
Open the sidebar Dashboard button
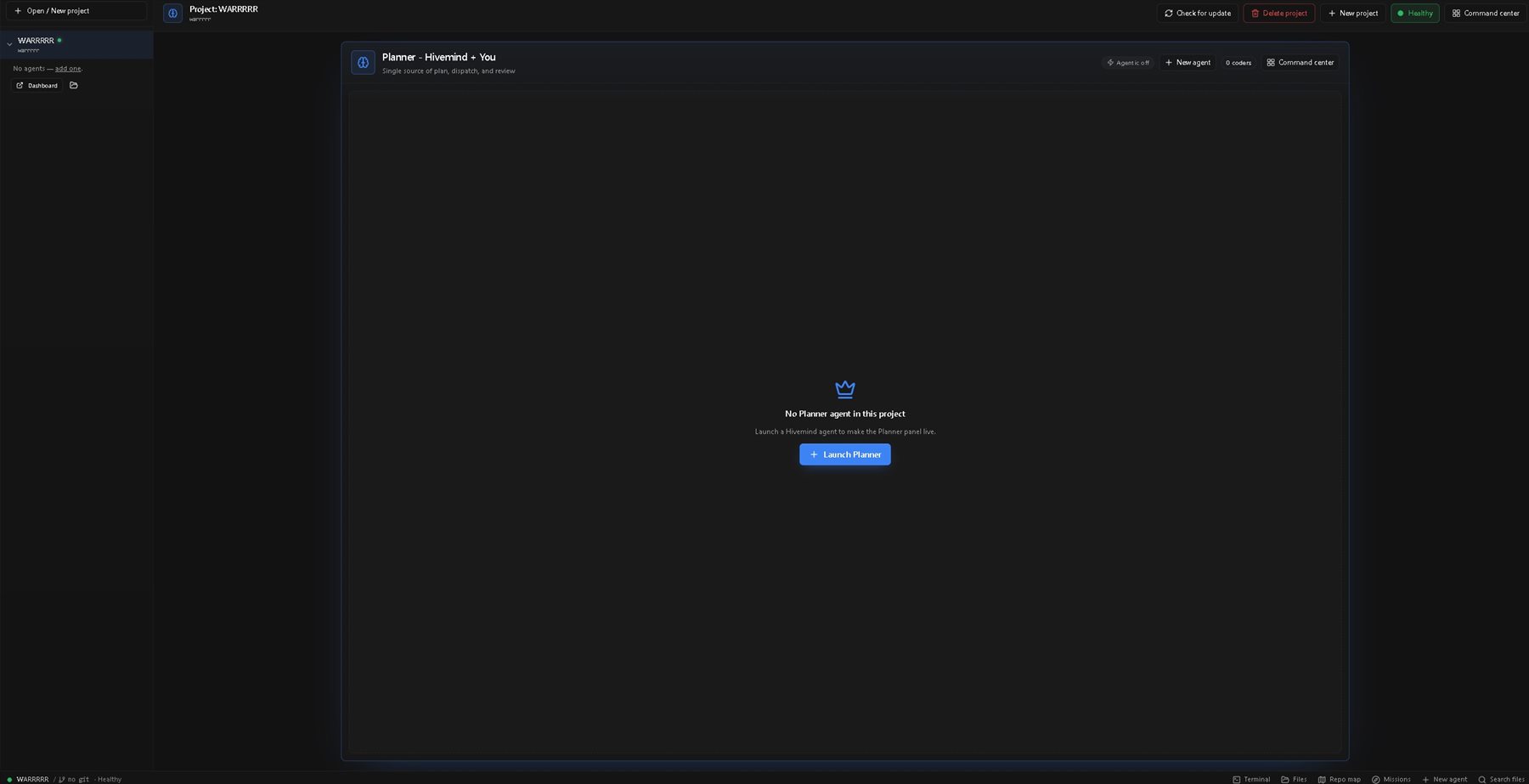(x=37, y=86)
